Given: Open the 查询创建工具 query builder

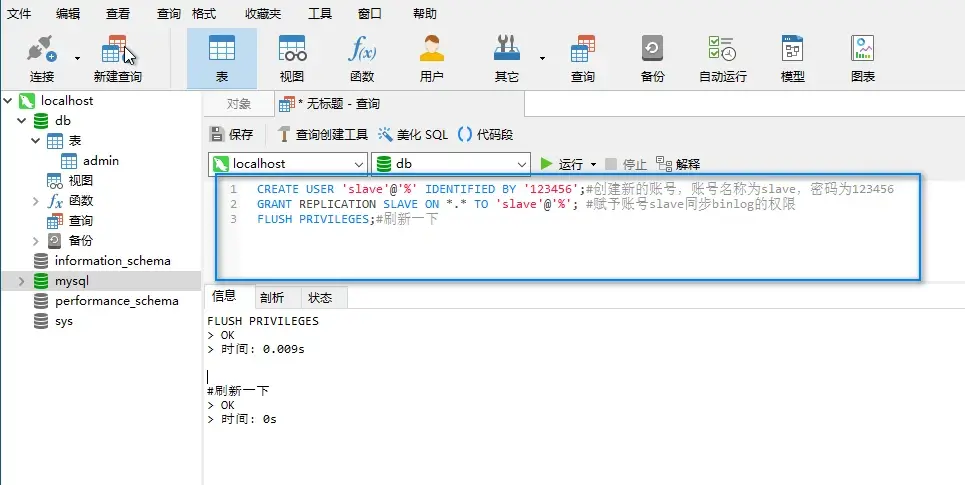Looking at the screenshot, I should pyautogui.click(x=322, y=134).
